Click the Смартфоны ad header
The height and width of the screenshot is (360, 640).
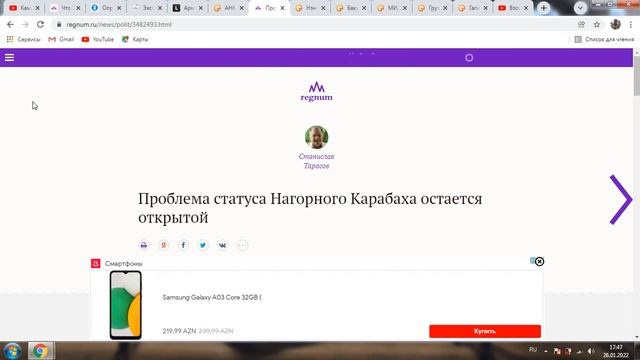[x=123, y=264]
